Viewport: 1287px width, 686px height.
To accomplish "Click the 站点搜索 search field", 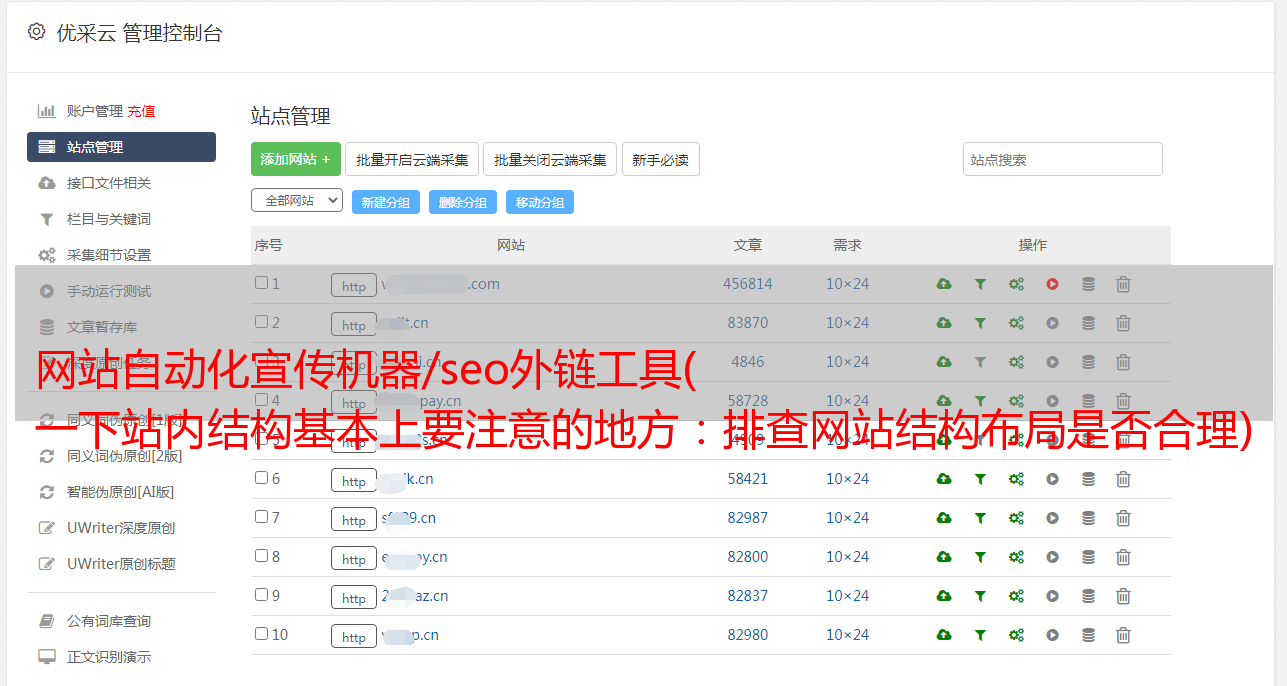I will pyautogui.click(x=1062, y=159).
